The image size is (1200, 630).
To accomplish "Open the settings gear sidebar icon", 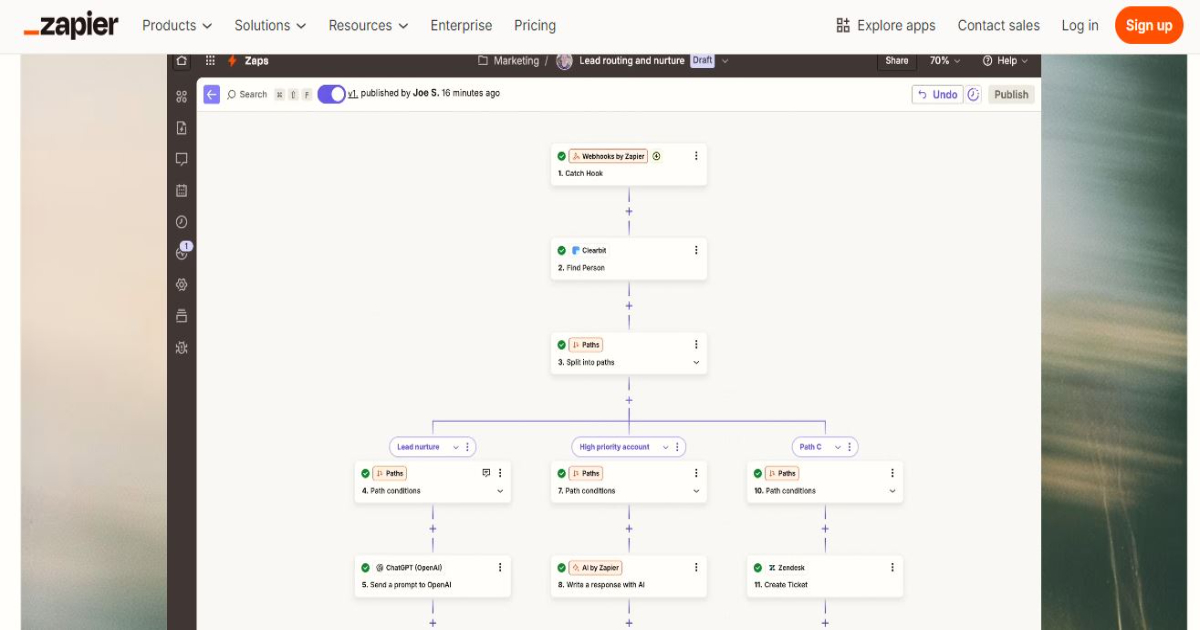I will pyautogui.click(x=181, y=285).
